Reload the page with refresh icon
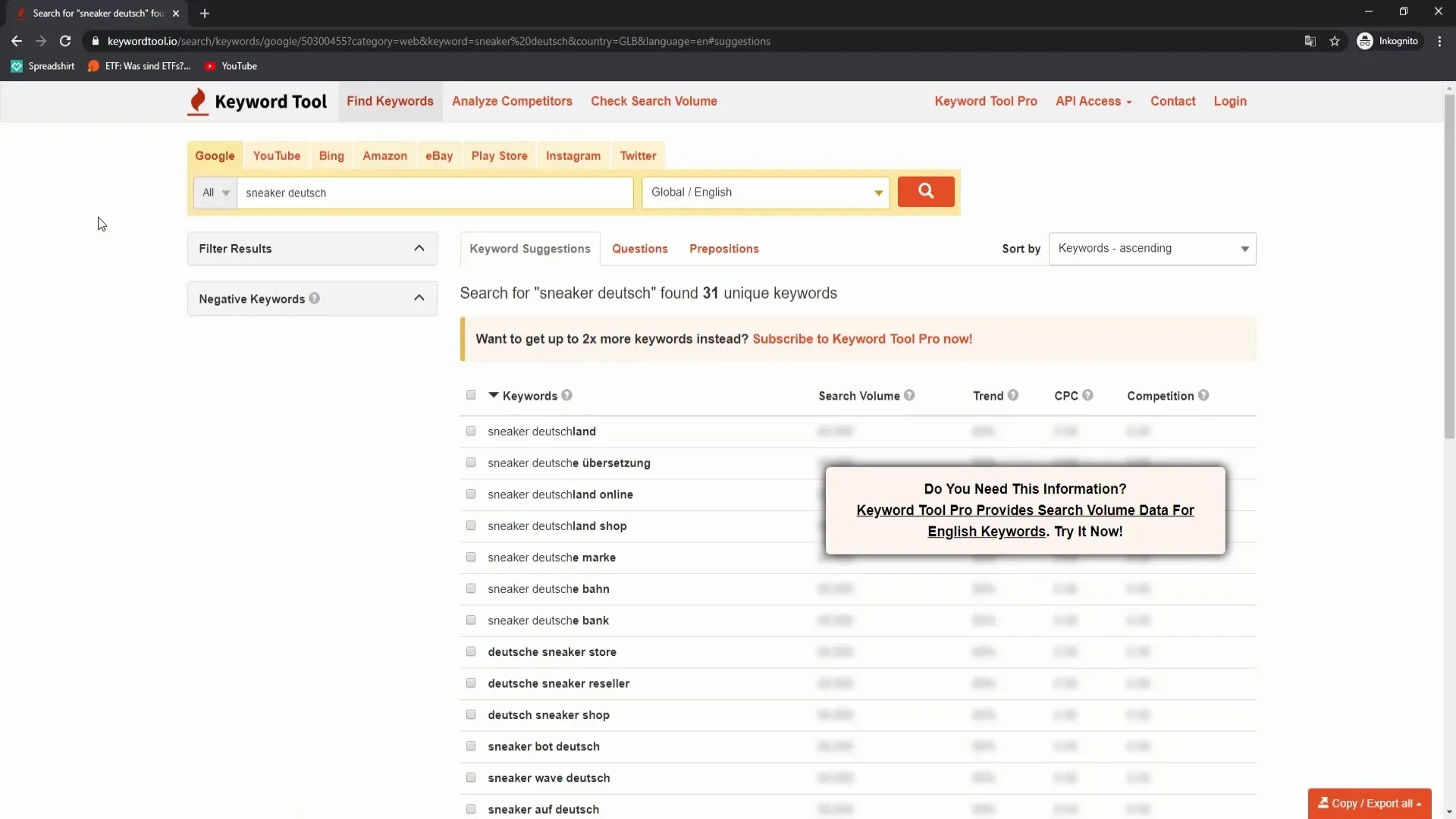Screen dimensions: 1456x819 (65, 41)
